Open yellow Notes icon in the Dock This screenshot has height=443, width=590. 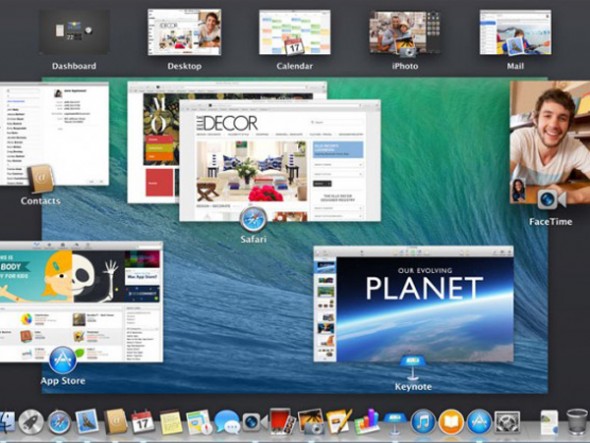coord(171,422)
